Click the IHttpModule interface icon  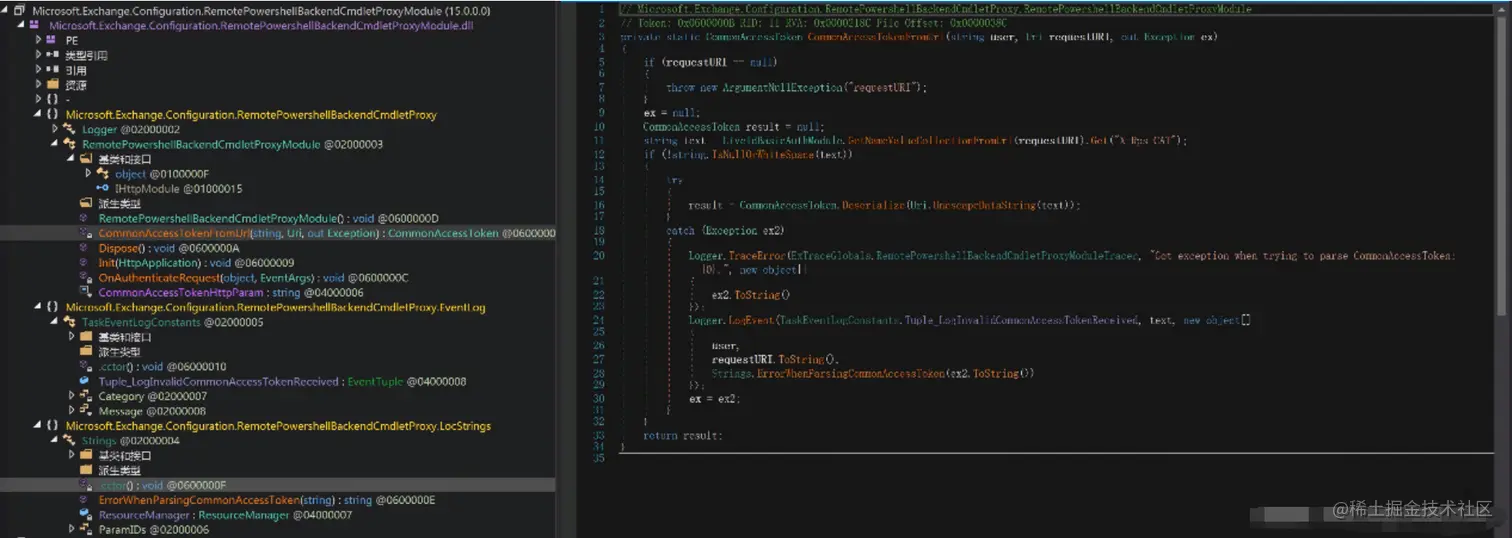coord(103,188)
